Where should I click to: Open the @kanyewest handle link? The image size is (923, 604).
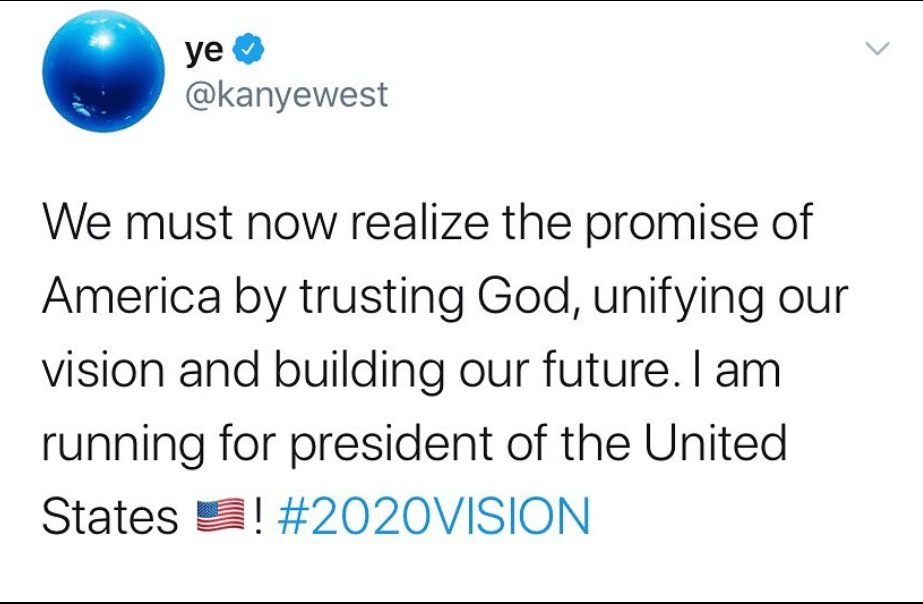coord(286,95)
